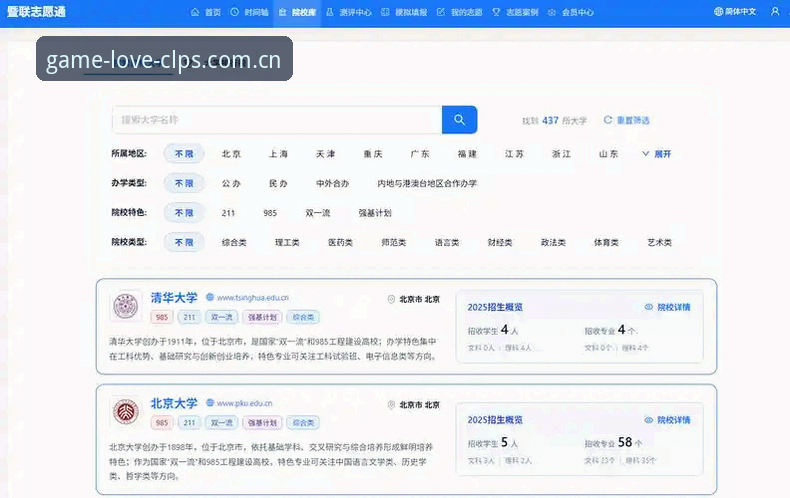Image resolution: width=790 pixels, height=498 pixels.
Task: Open the user profile icon in header
Action: tap(775, 11)
